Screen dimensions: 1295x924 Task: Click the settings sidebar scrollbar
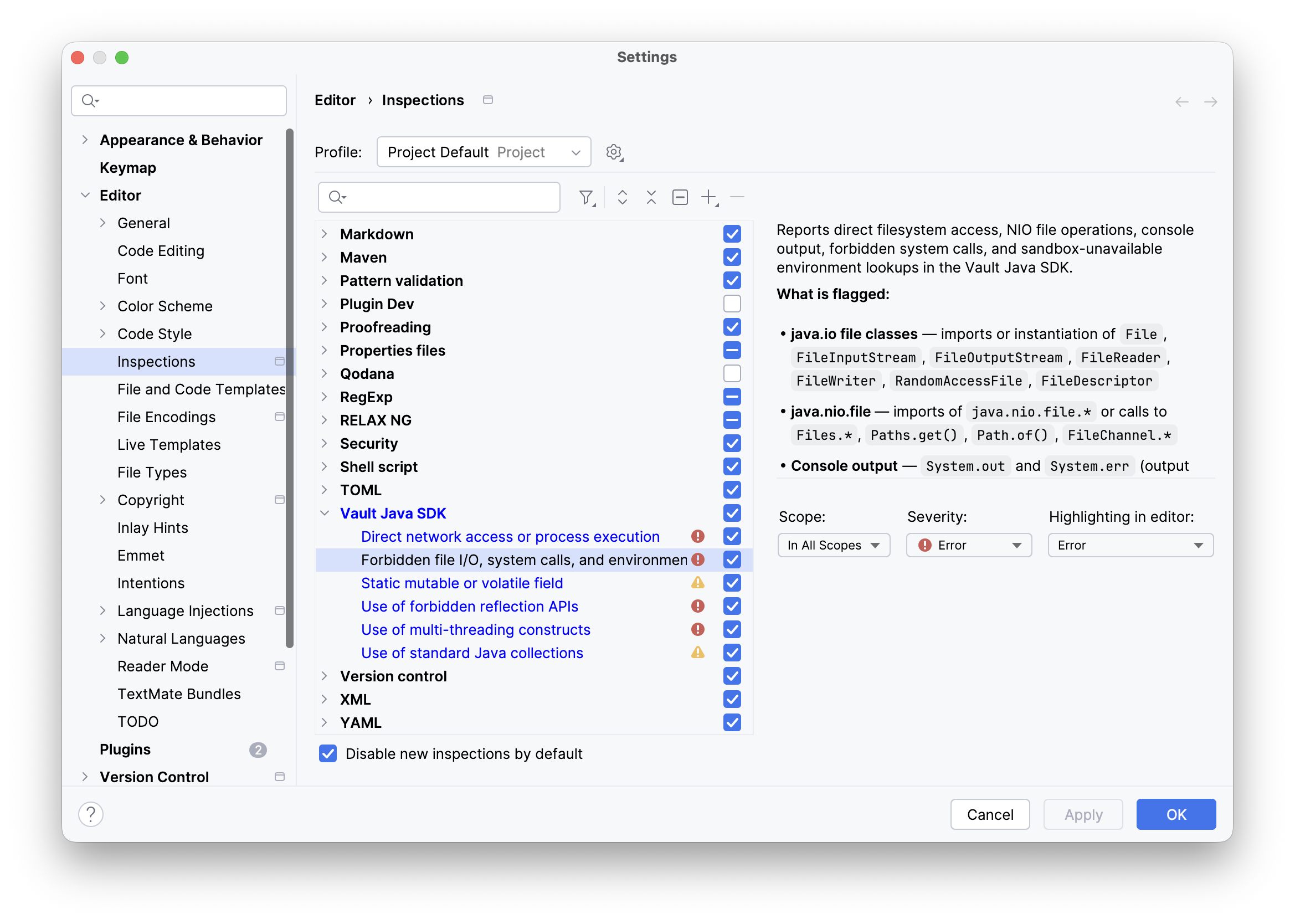tap(290, 387)
